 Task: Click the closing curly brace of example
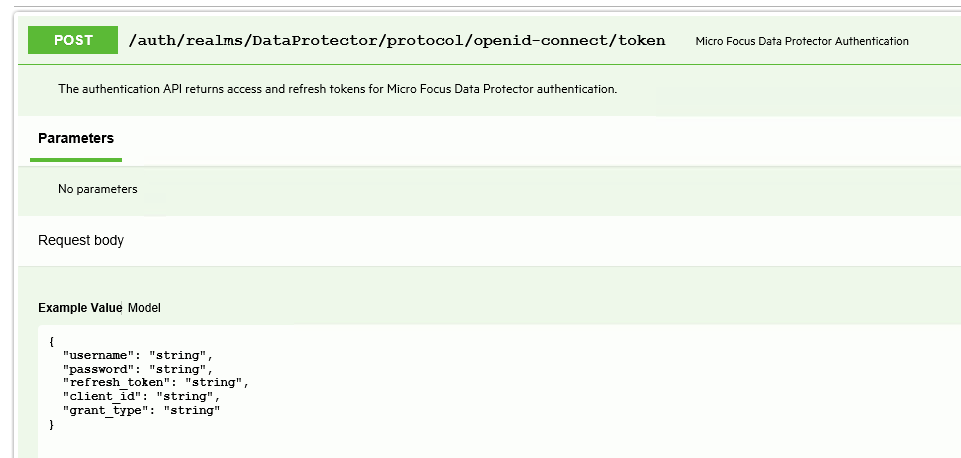pos(51,424)
